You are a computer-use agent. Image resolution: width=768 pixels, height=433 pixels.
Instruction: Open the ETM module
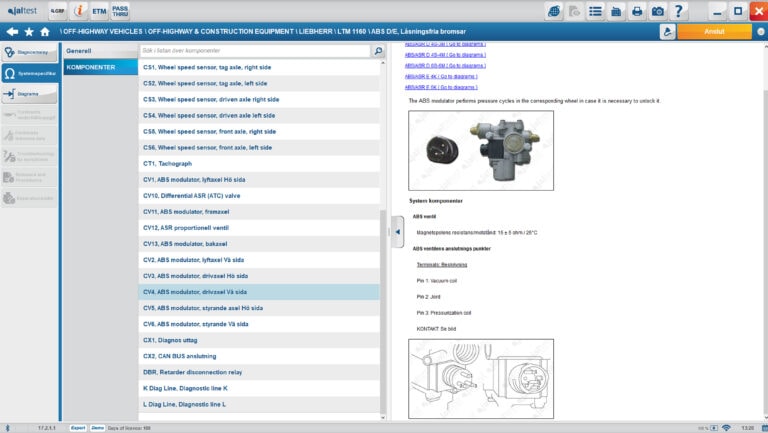(99, 11)
